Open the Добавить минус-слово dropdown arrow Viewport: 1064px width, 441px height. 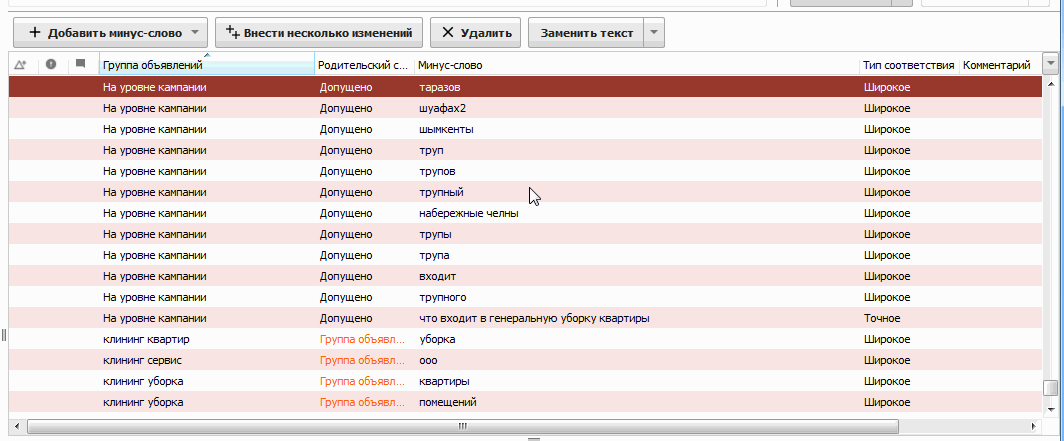click(196, 33)
